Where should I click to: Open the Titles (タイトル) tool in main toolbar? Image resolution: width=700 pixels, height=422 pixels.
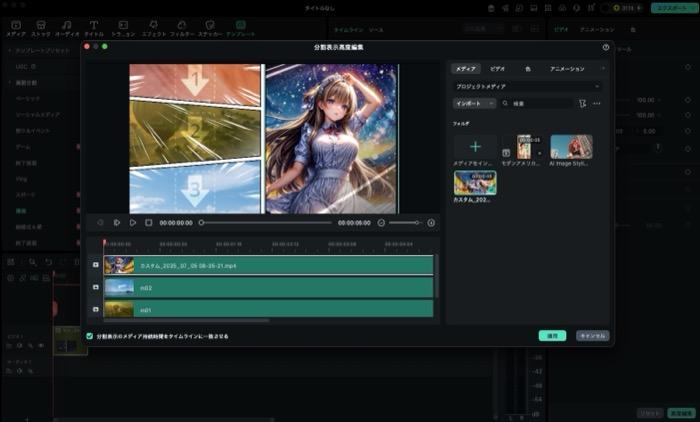click(x=94, y=29)
